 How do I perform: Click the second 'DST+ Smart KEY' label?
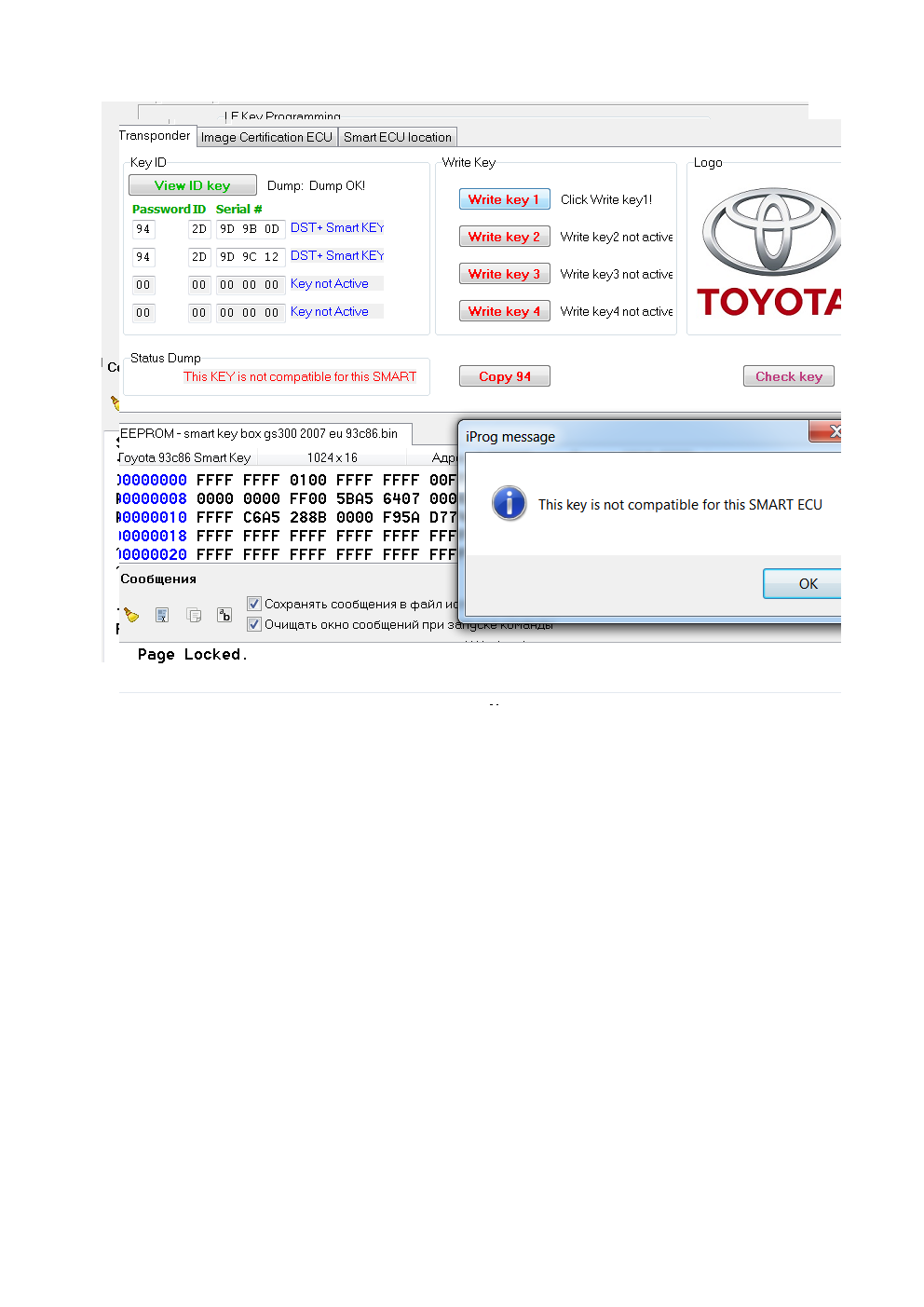coord(336,255)
